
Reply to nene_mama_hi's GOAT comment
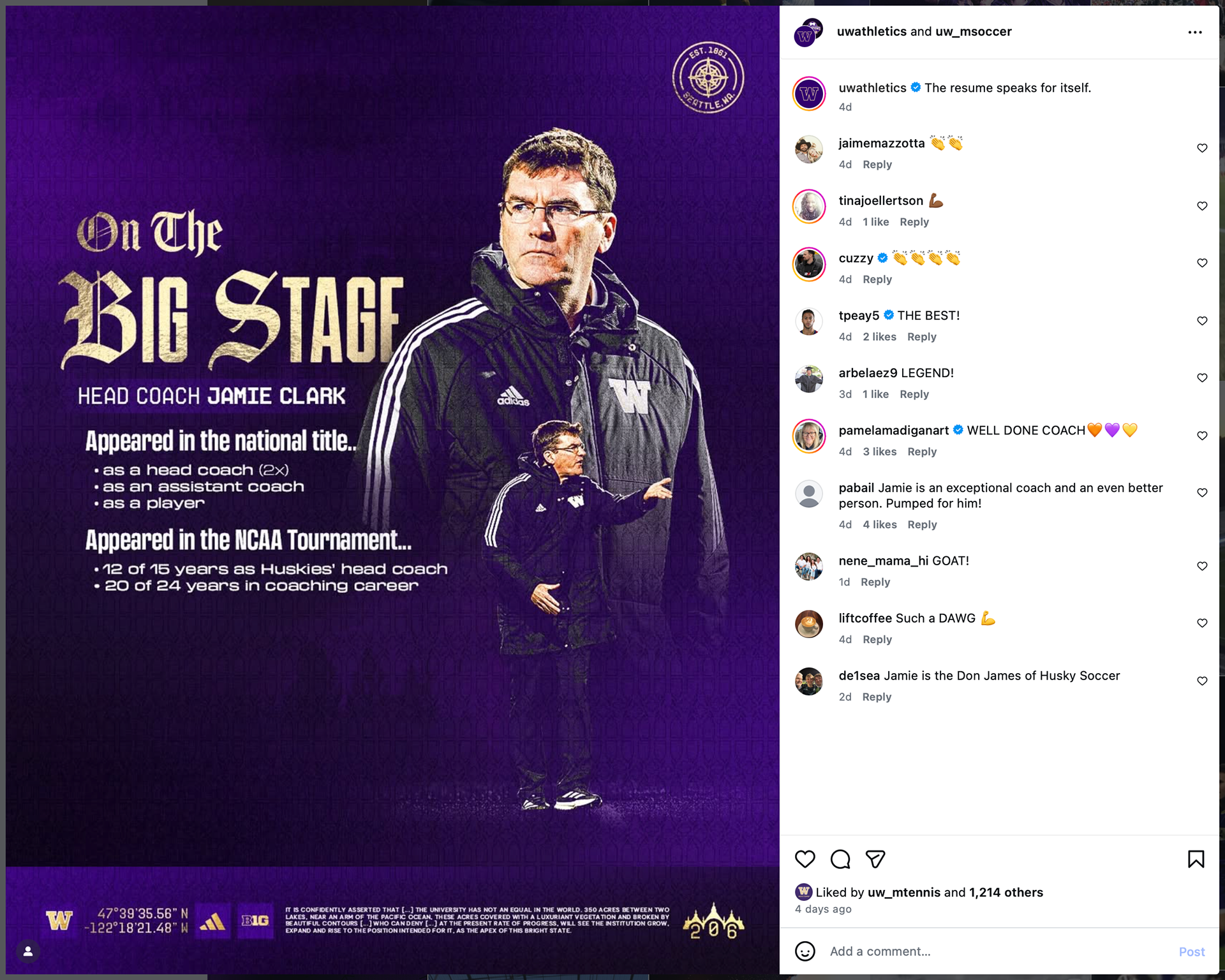pyautogui.click(x=875, y=582)
